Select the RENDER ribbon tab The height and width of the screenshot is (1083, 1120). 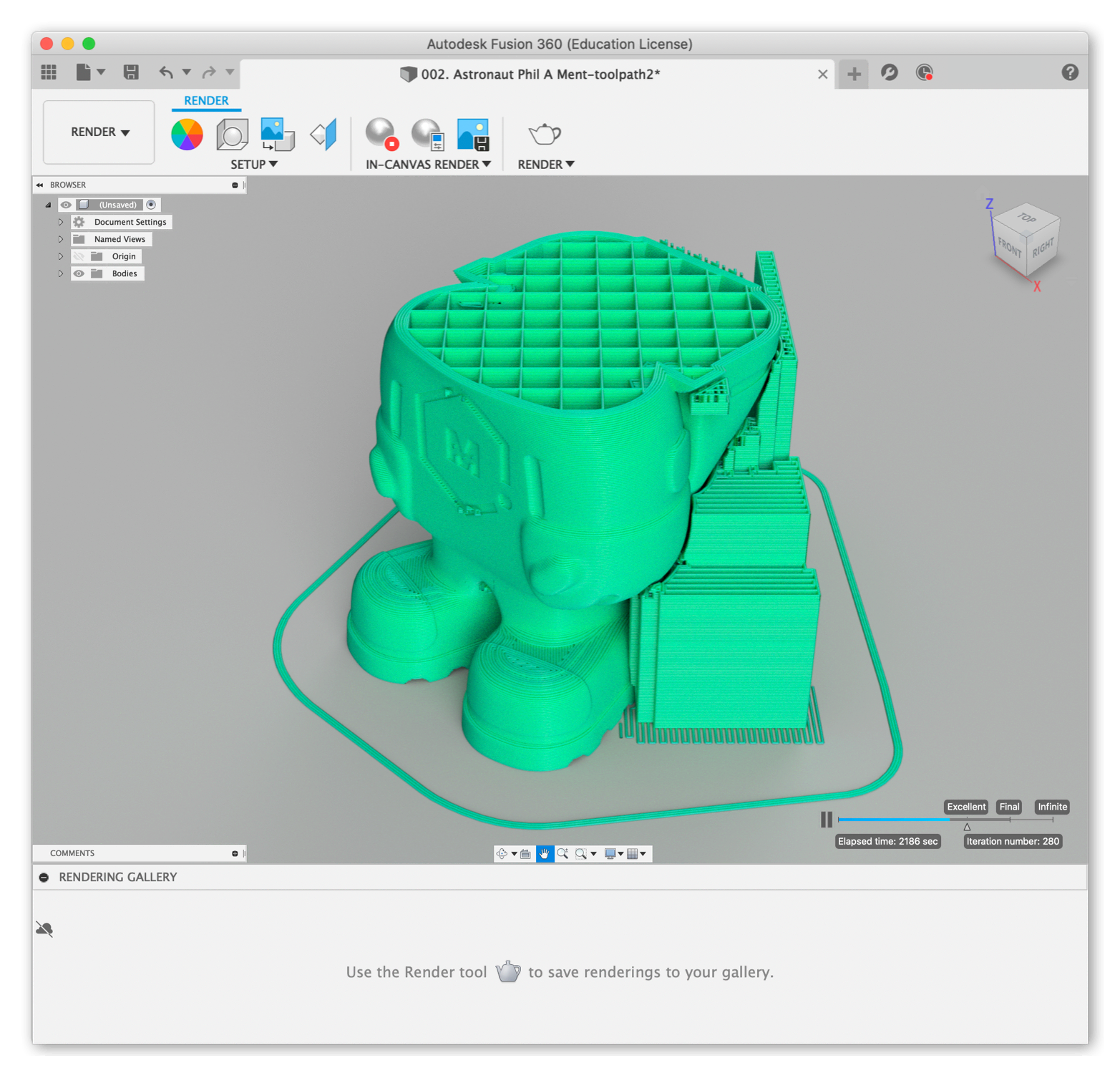click(206, 101)
